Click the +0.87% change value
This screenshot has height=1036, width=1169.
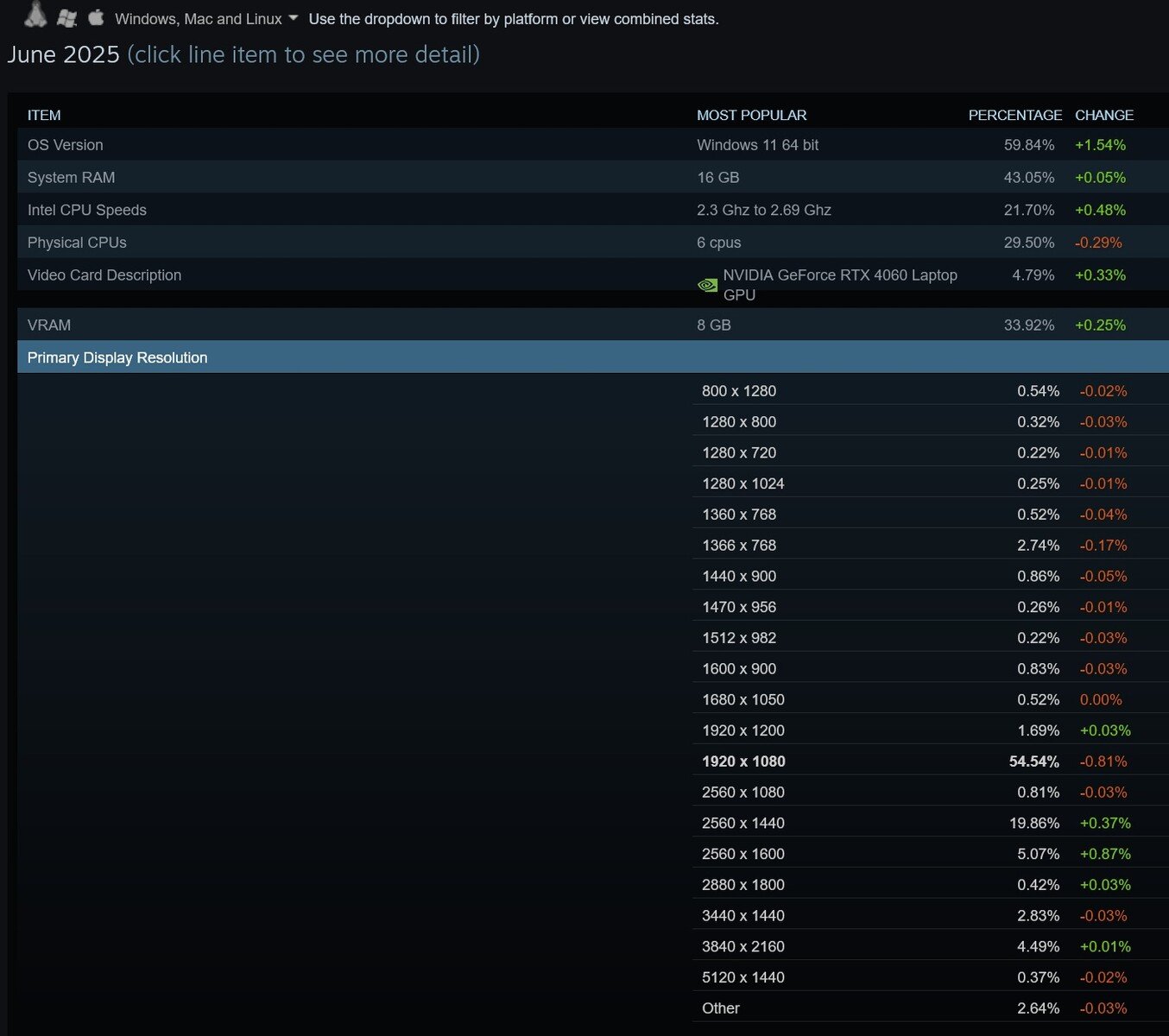[1105, 854]
